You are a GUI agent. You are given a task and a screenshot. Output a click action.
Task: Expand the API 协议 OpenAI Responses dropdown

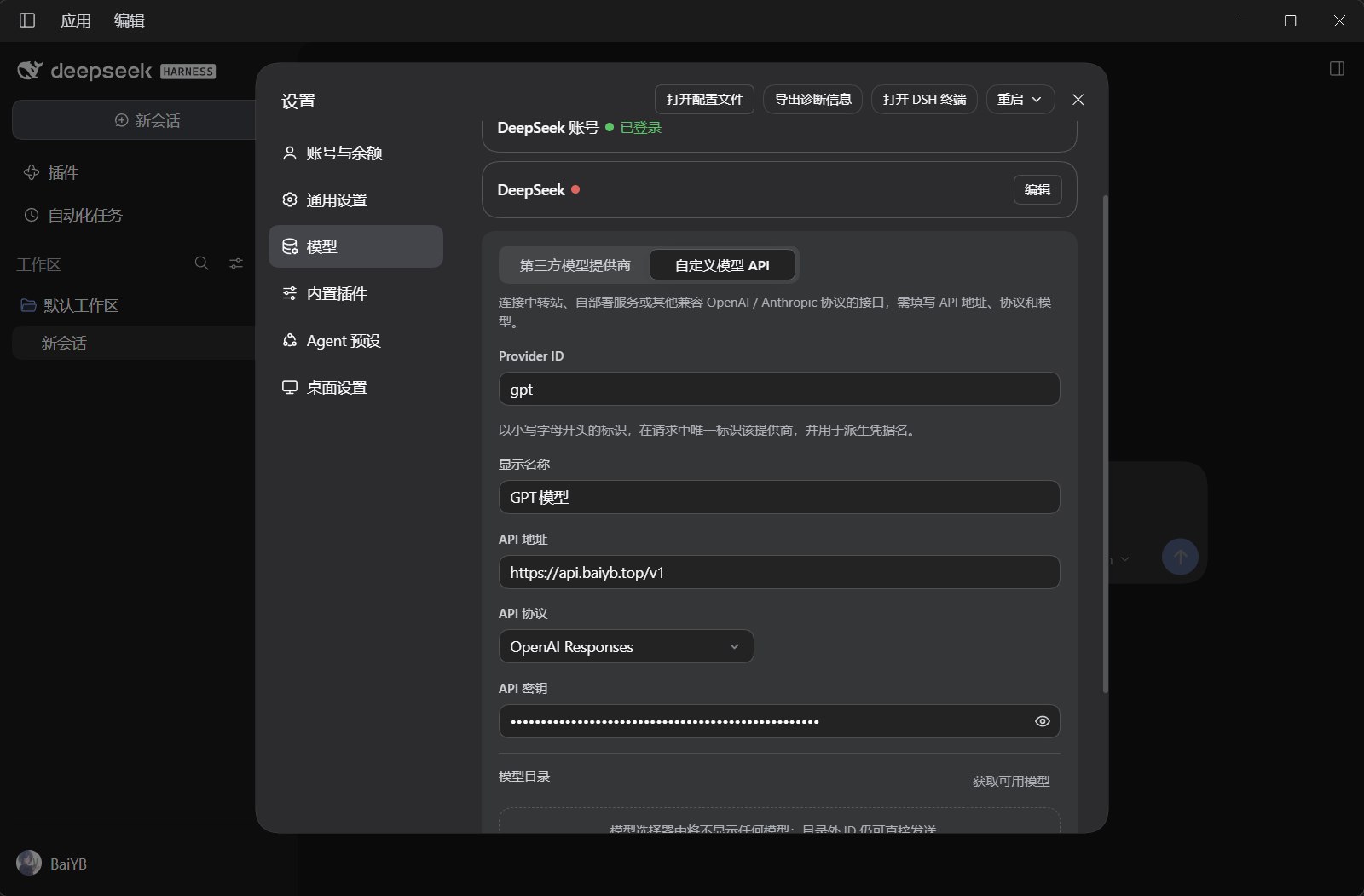[626, 646]
